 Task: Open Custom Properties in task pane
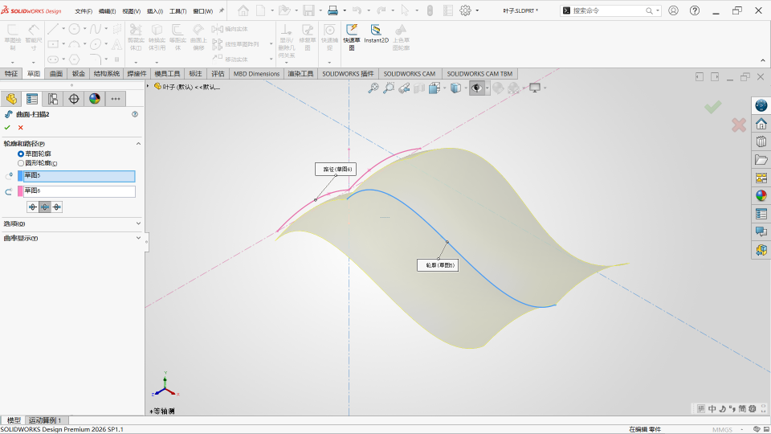tap(761, 214)
